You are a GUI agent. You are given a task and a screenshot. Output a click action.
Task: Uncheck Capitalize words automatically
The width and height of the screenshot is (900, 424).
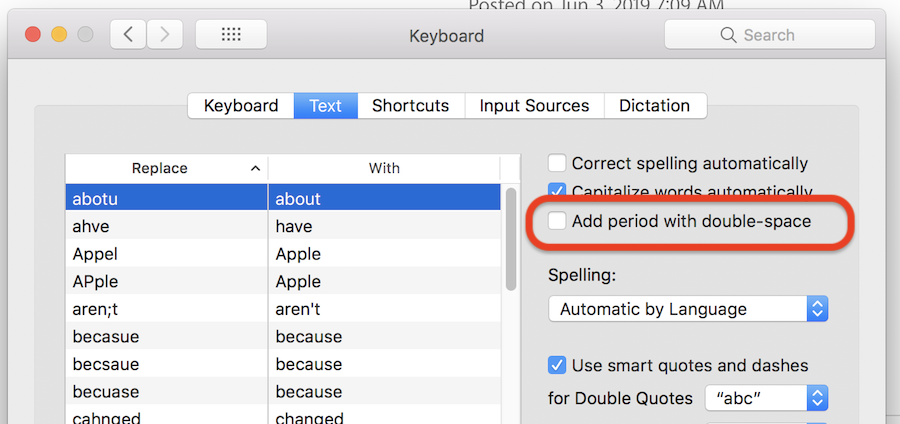(x=556, y=191)
